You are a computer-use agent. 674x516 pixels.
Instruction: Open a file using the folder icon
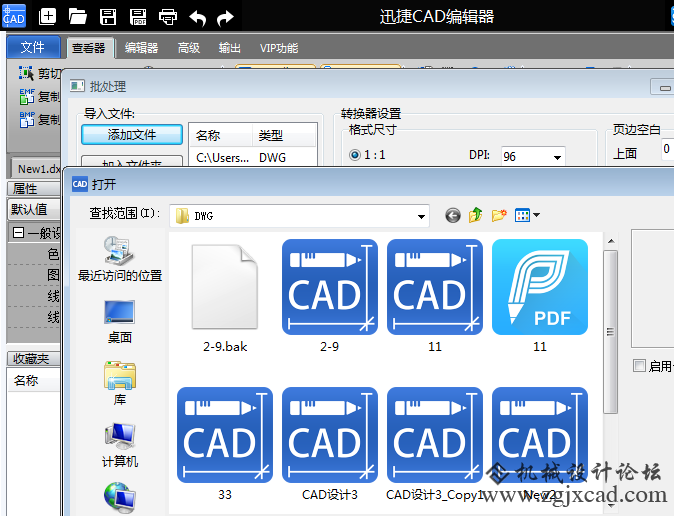click(78, 17)
